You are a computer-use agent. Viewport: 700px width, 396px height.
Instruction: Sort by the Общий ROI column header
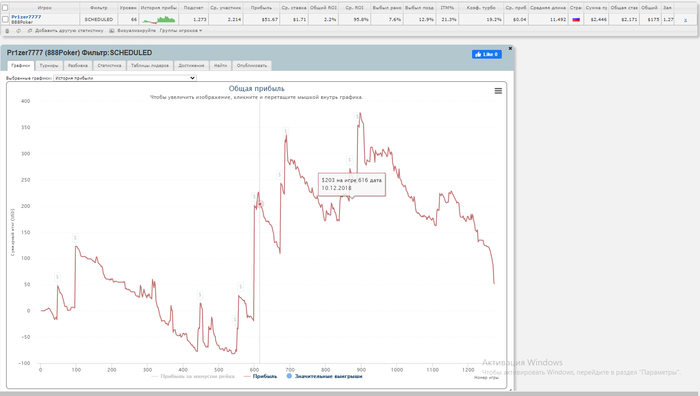tap(323, 8)
